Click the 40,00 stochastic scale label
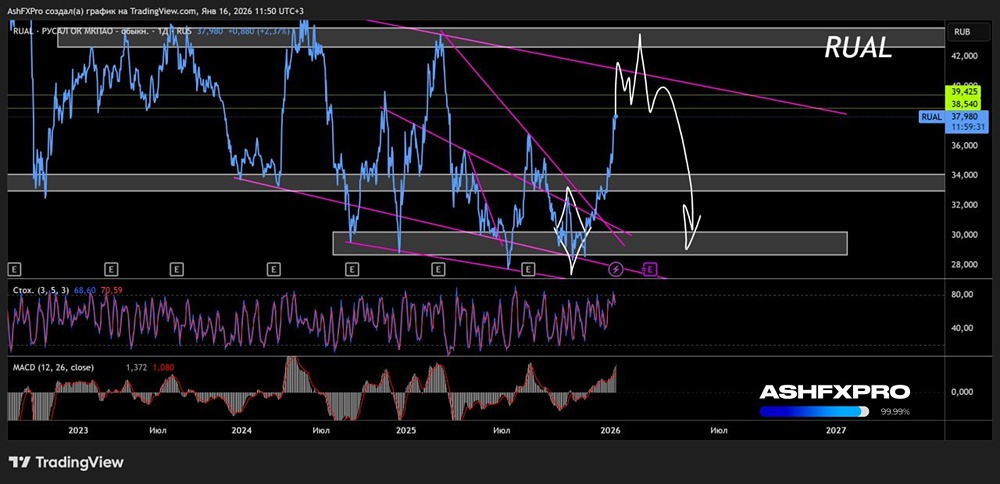 click(961, 328)
